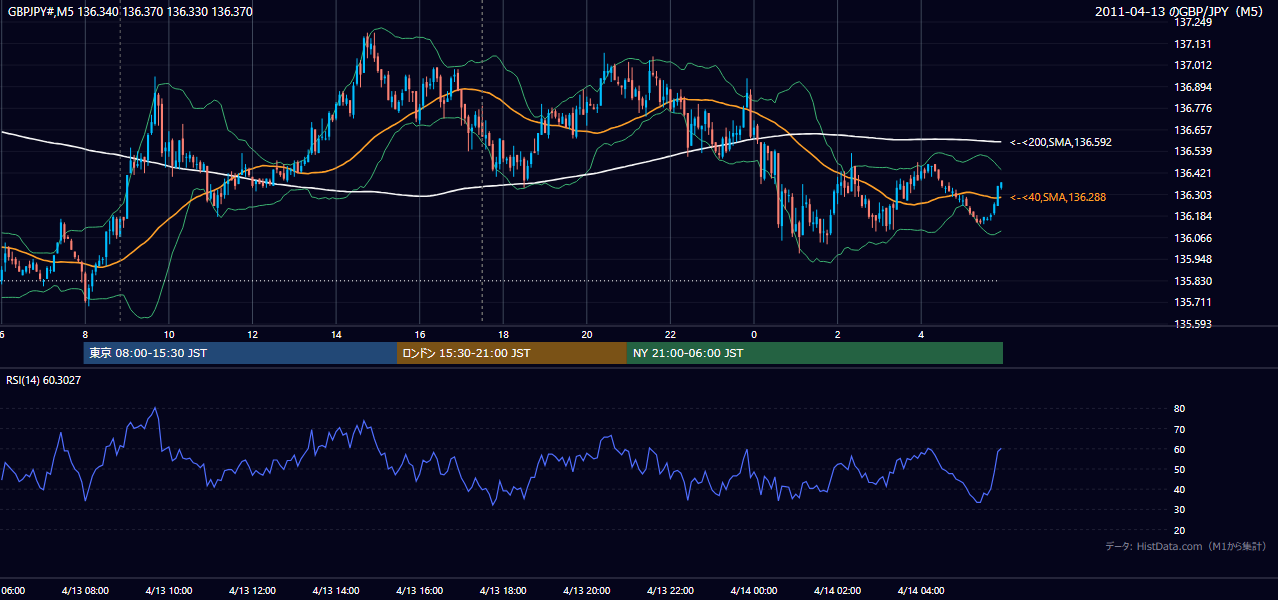The image size is (1278, 600).
Task: Click the 4/13 12:00 date axis label
Action: [252, 591]
